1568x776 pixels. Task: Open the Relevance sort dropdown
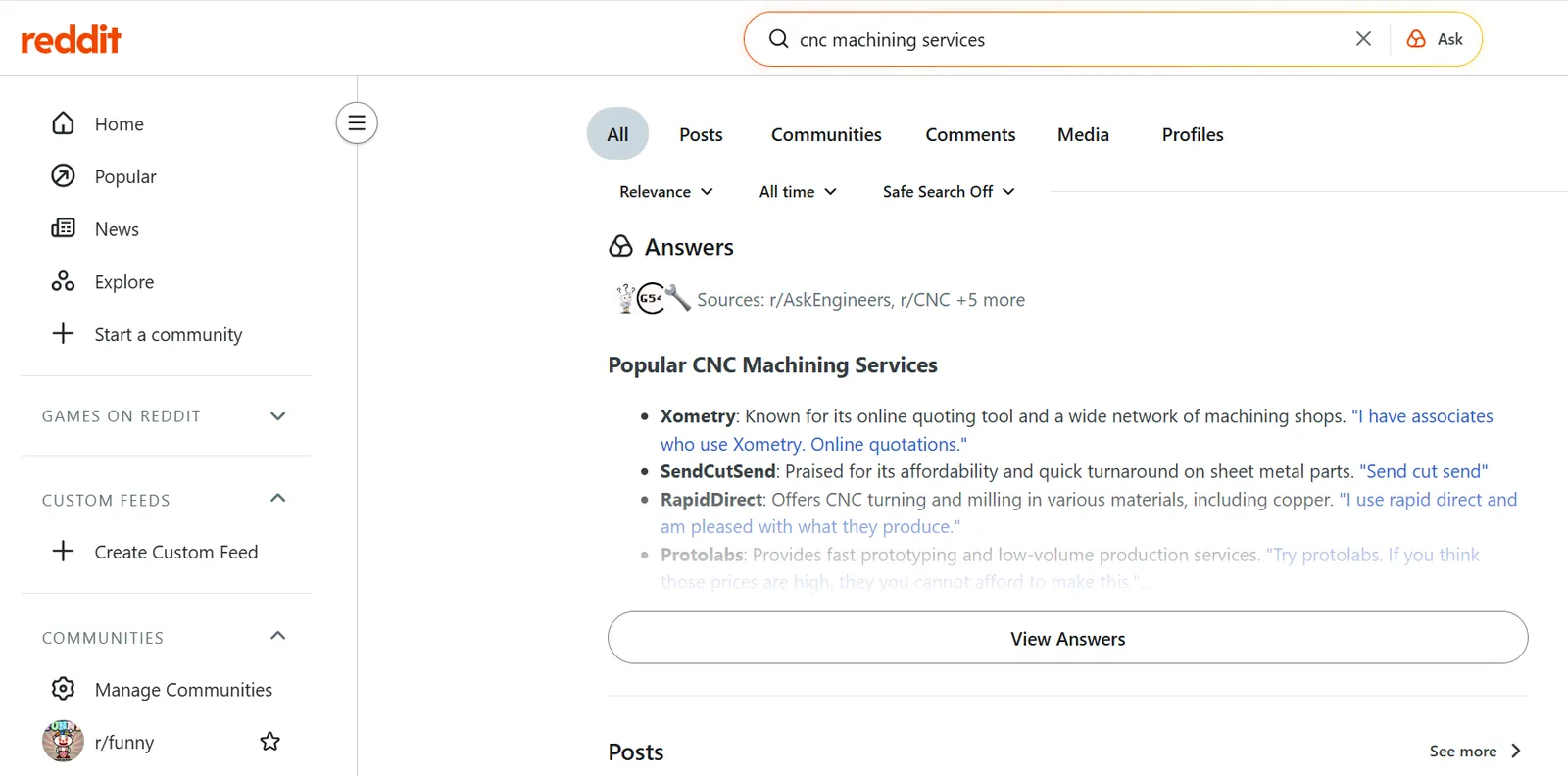[x=666, y=192]
